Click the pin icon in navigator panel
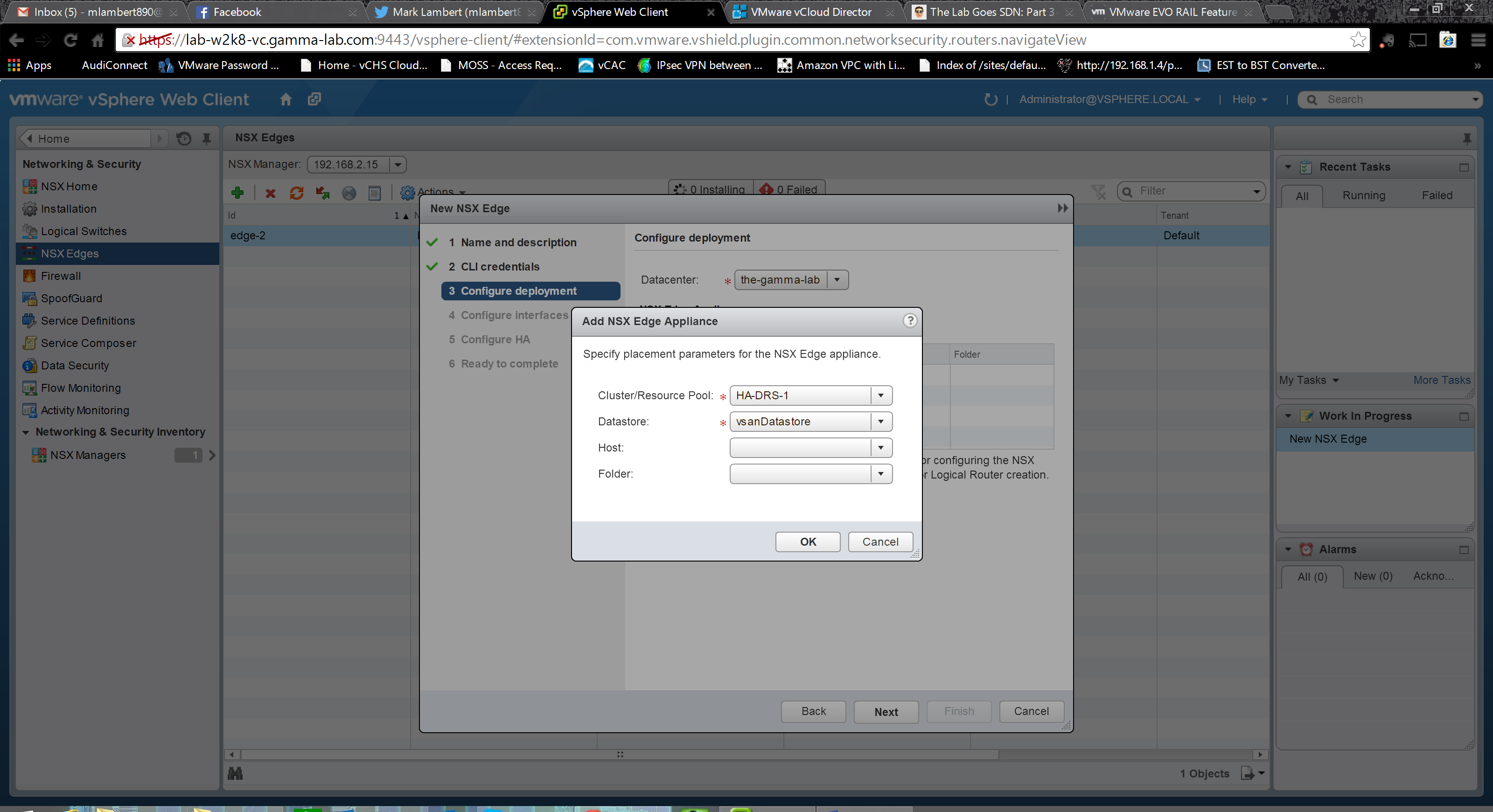The image size is (1493, 812). [x=206, y=139]
